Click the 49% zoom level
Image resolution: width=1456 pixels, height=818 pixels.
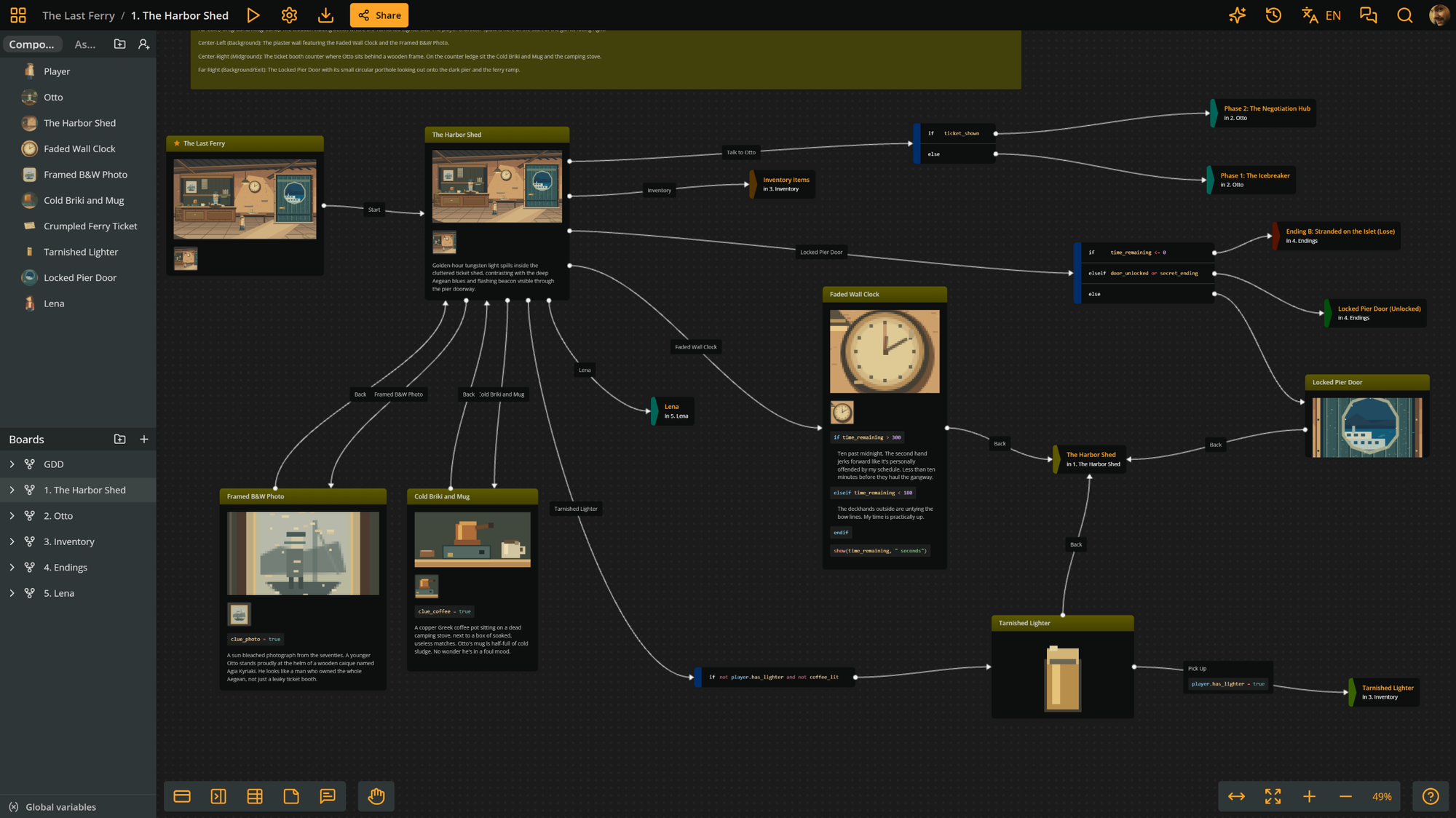pyautogui.click(x=1382, y=797)
